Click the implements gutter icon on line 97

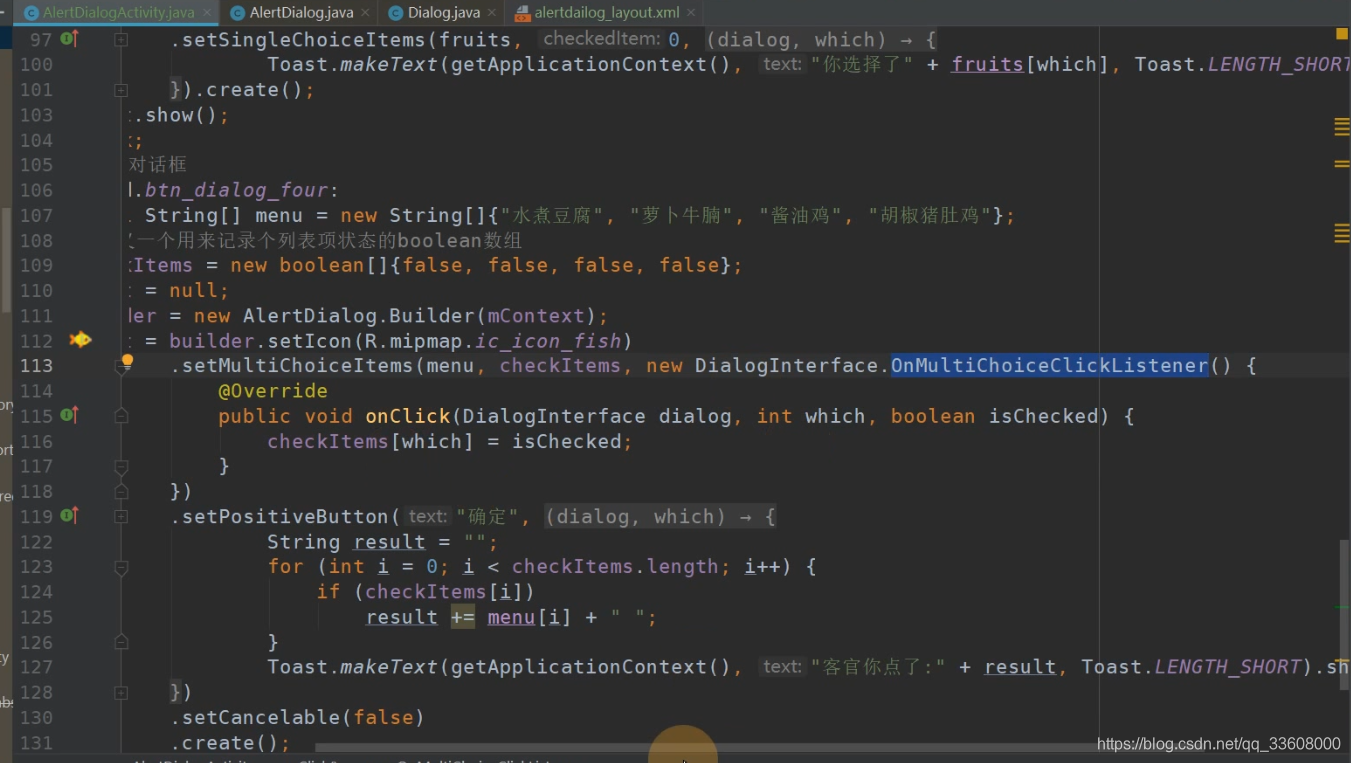69,39
